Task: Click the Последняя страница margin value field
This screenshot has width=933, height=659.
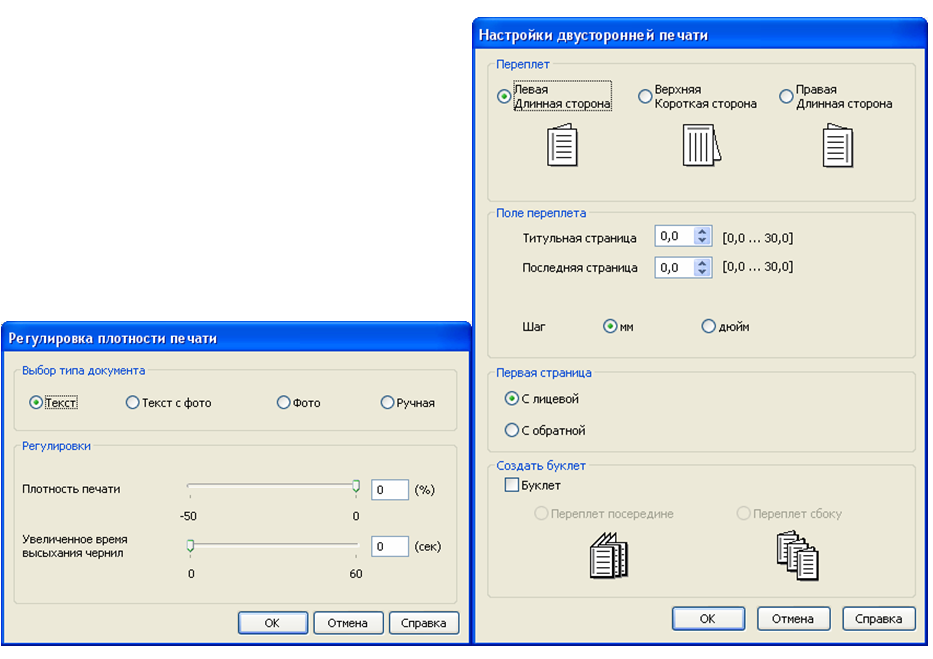Action: point(675,268)
